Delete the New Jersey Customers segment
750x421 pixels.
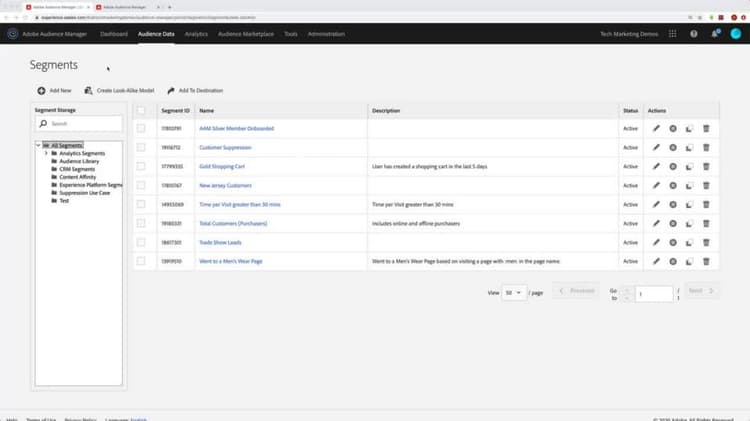(706, 185)
